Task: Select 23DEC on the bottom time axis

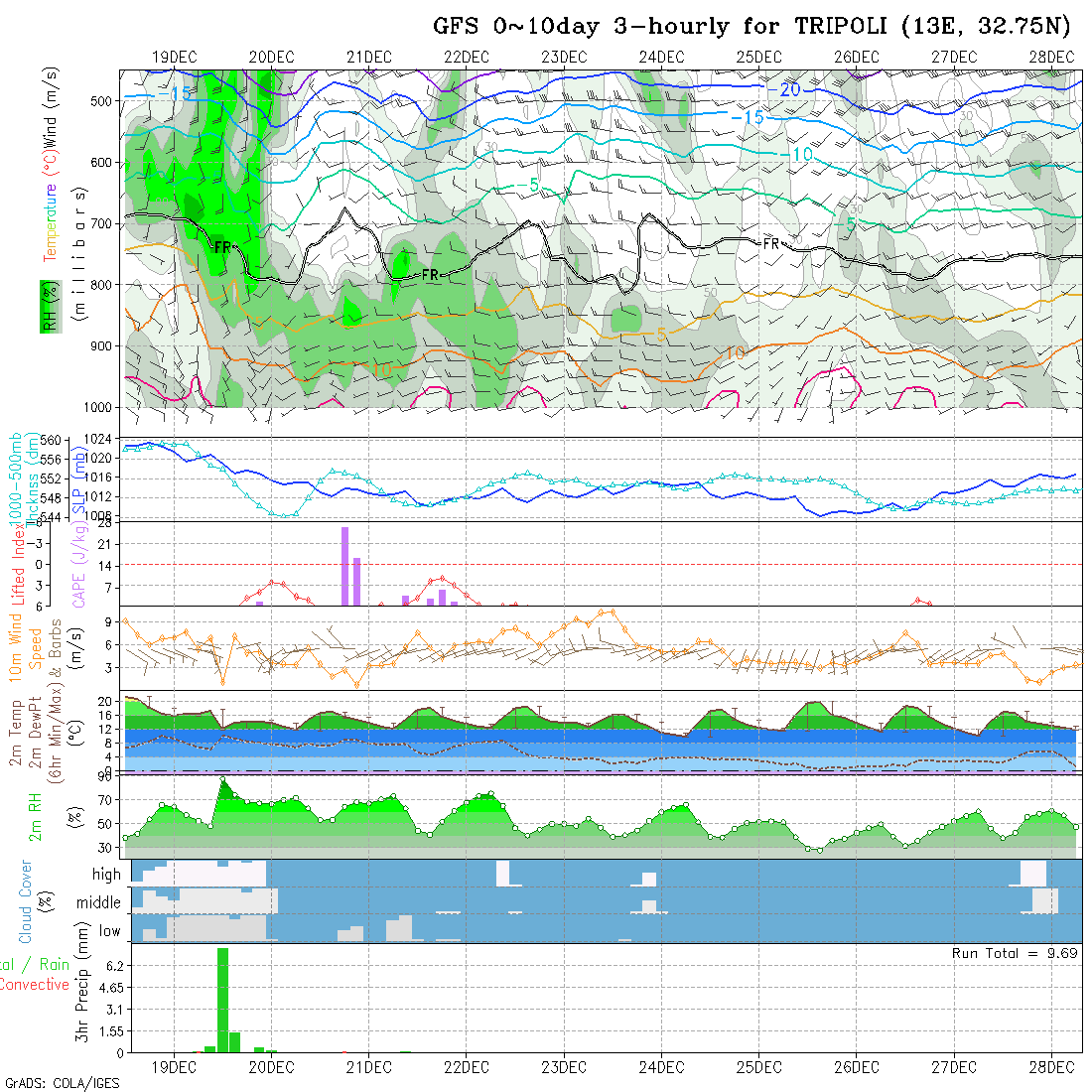Action: pyautogui.click(x=563, y=1066)
